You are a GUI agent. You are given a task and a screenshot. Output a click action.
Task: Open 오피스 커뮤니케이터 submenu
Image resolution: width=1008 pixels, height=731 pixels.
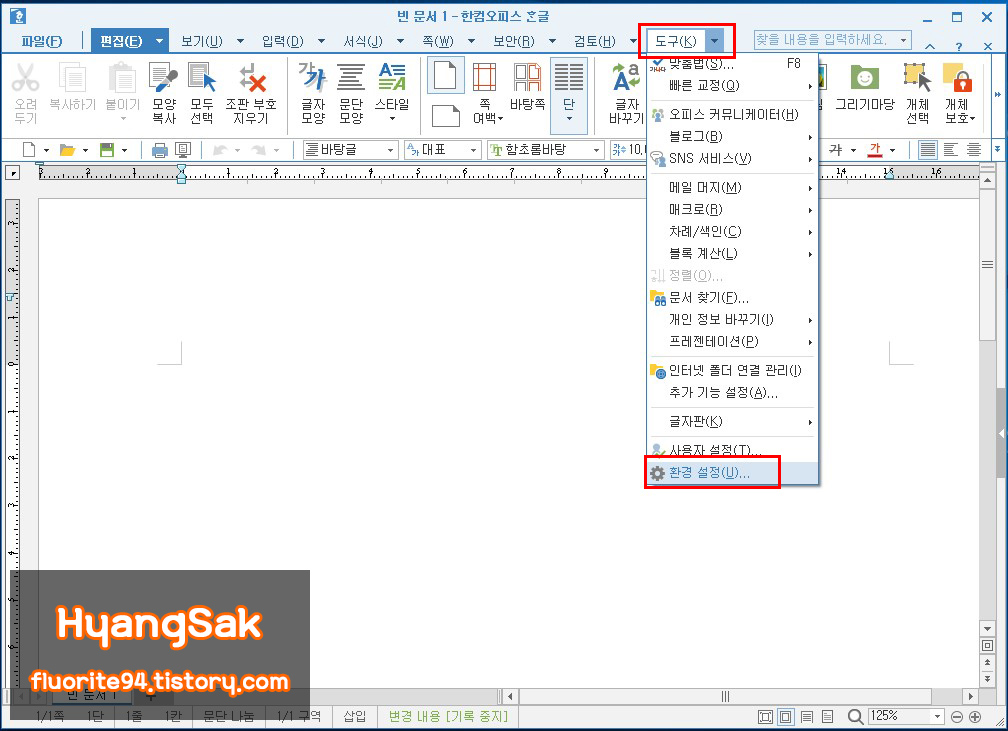click(x=732, y=114)
